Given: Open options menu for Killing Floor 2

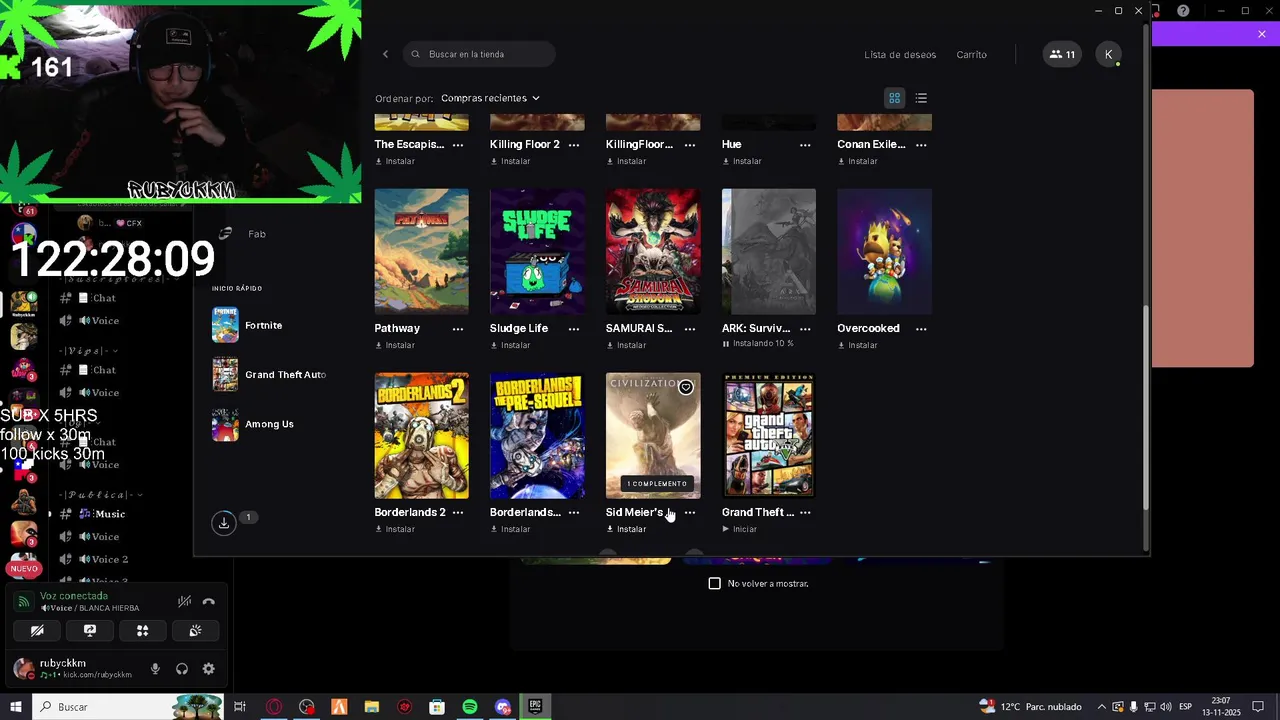Looking at the screenshot, I should click(x=574, y=144).
